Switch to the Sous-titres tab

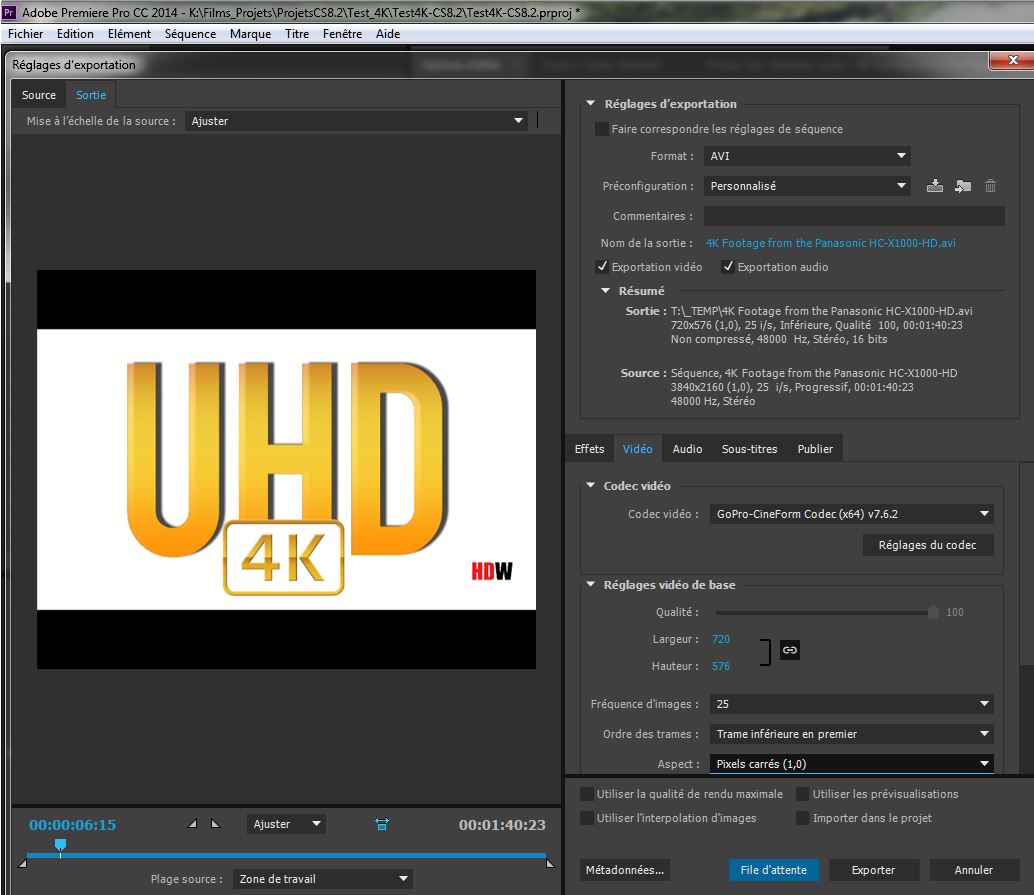click(x=750, y=448)
